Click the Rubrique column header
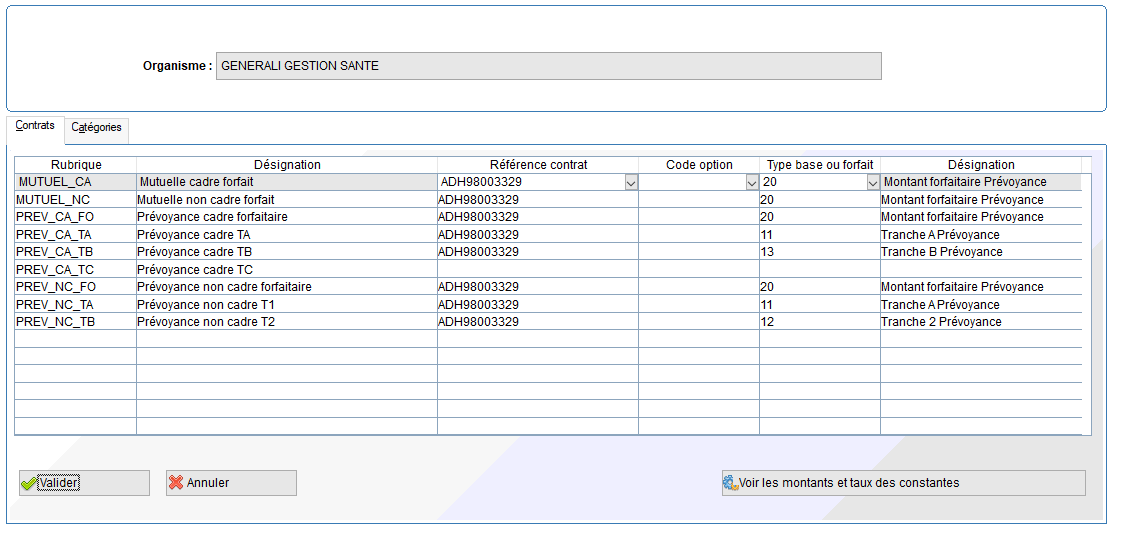 pyautogui.click(x=75, y=165)
